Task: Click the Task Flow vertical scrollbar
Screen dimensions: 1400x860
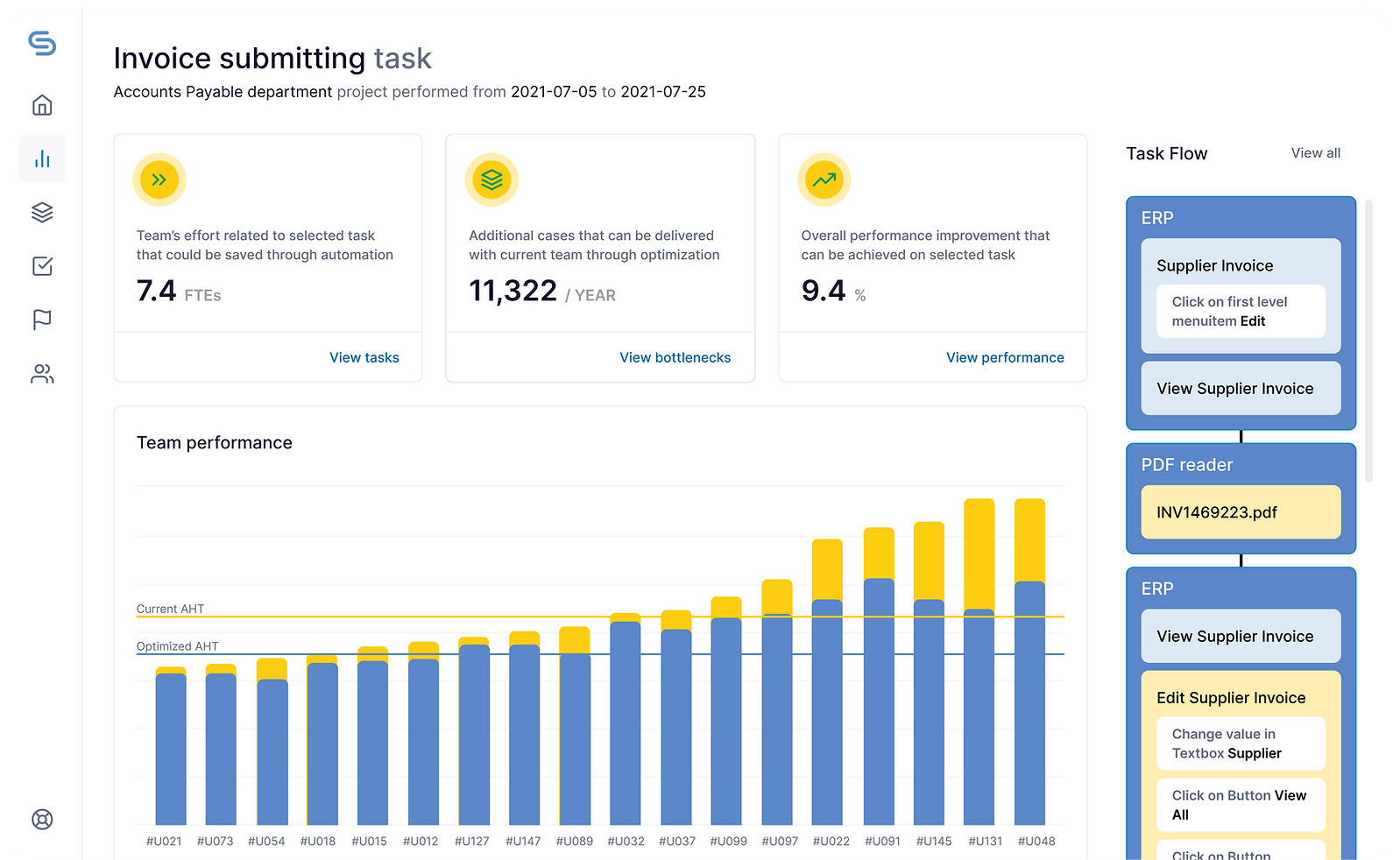Action: click(x=1368, y=342)
